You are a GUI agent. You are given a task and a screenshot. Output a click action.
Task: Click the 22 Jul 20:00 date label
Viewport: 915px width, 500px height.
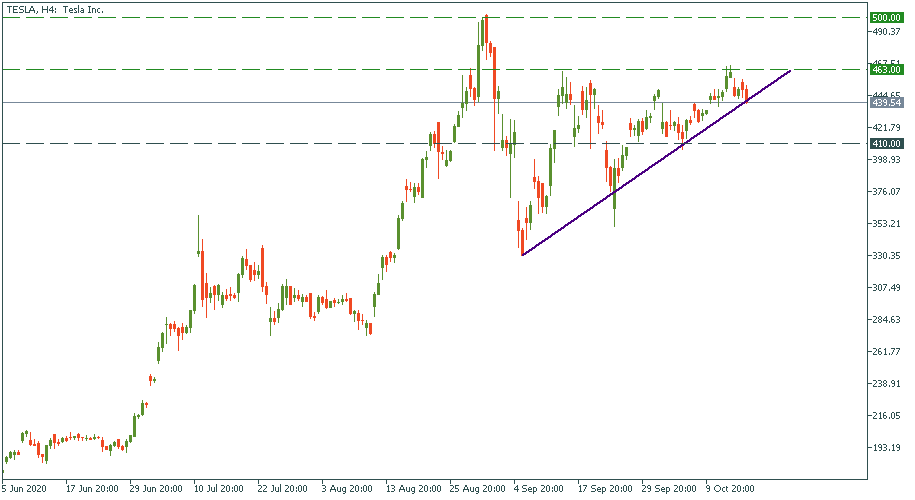point(283,490)
